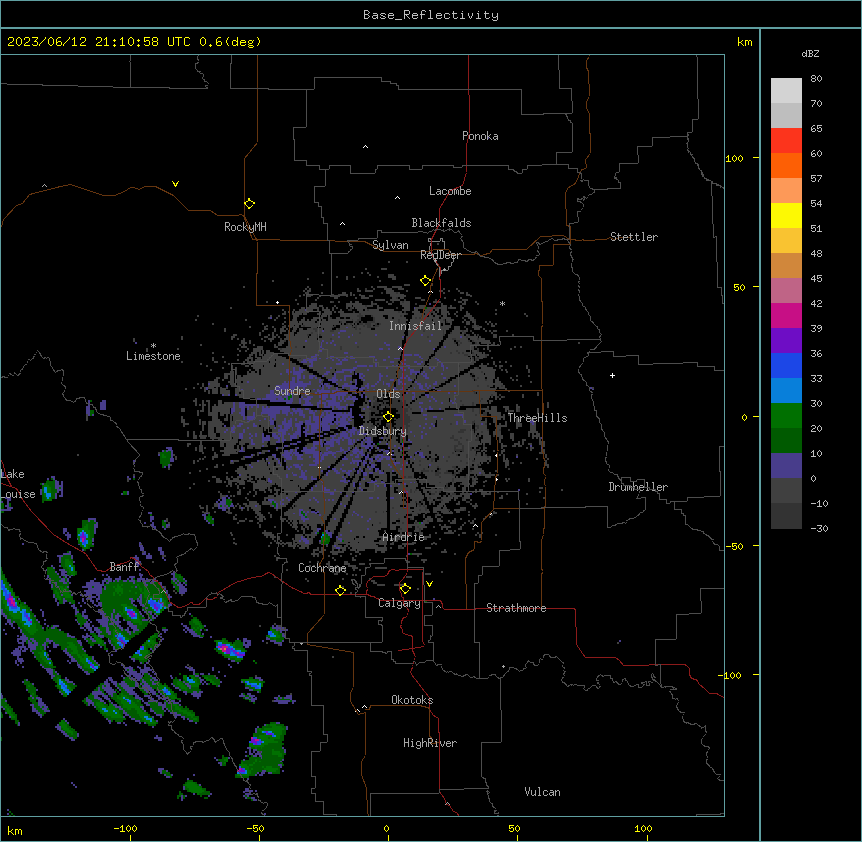
Task: Click the Limestone label
Action: click(x=153, y=356)
